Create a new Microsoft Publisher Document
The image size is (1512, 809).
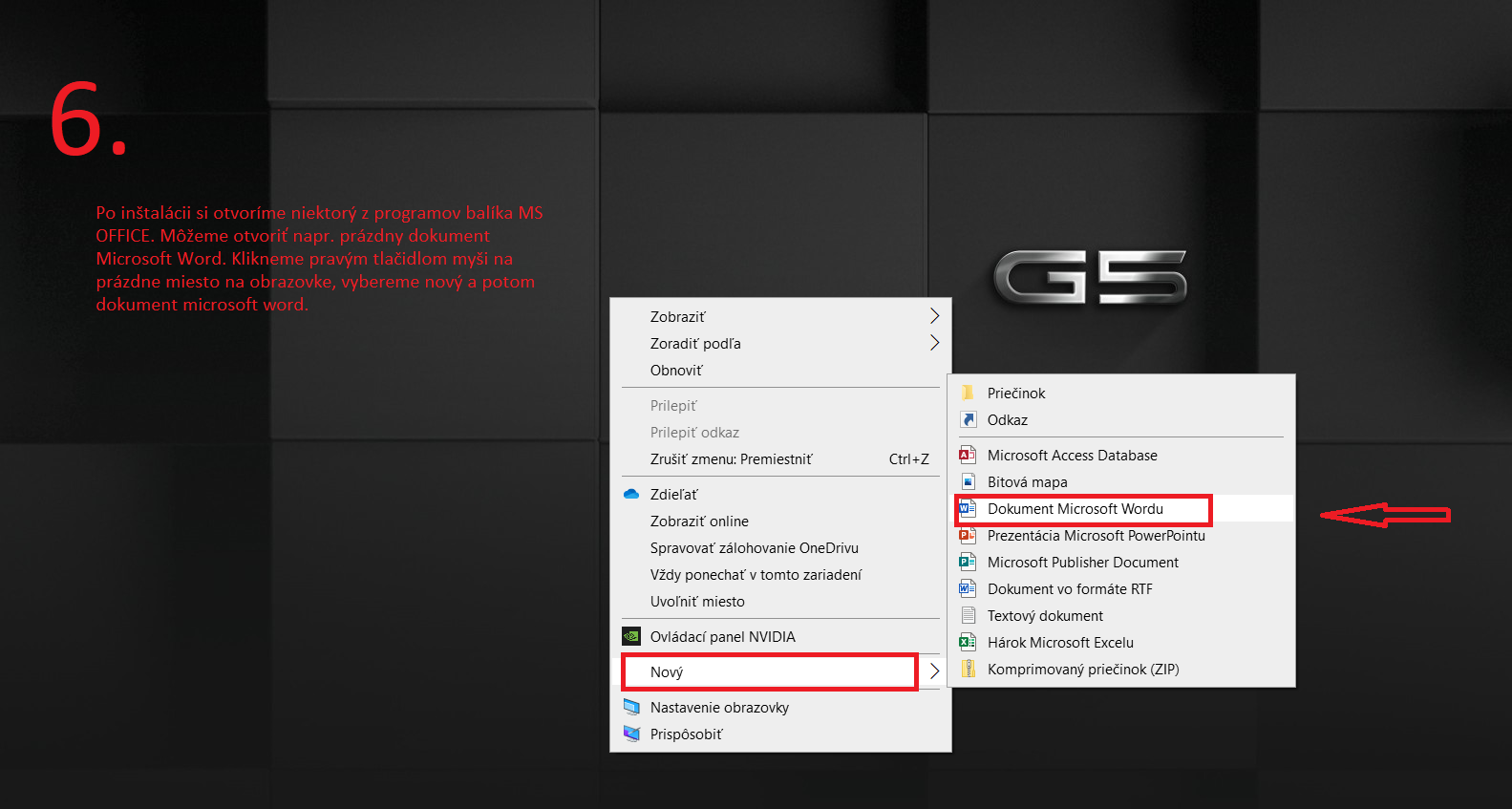pyautogui.click(x=1121, y=562)
